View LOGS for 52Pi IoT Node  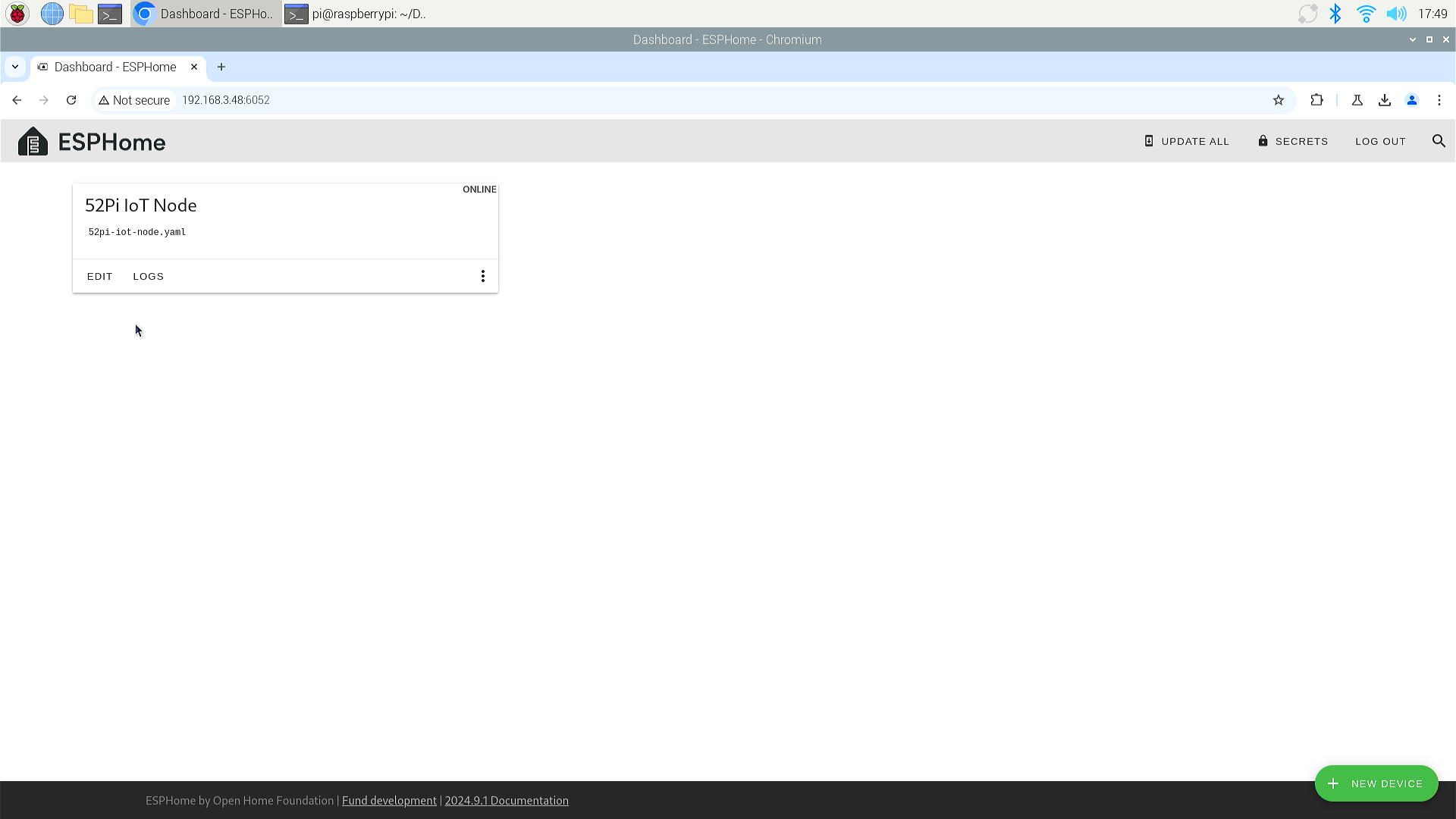[149, 276]
